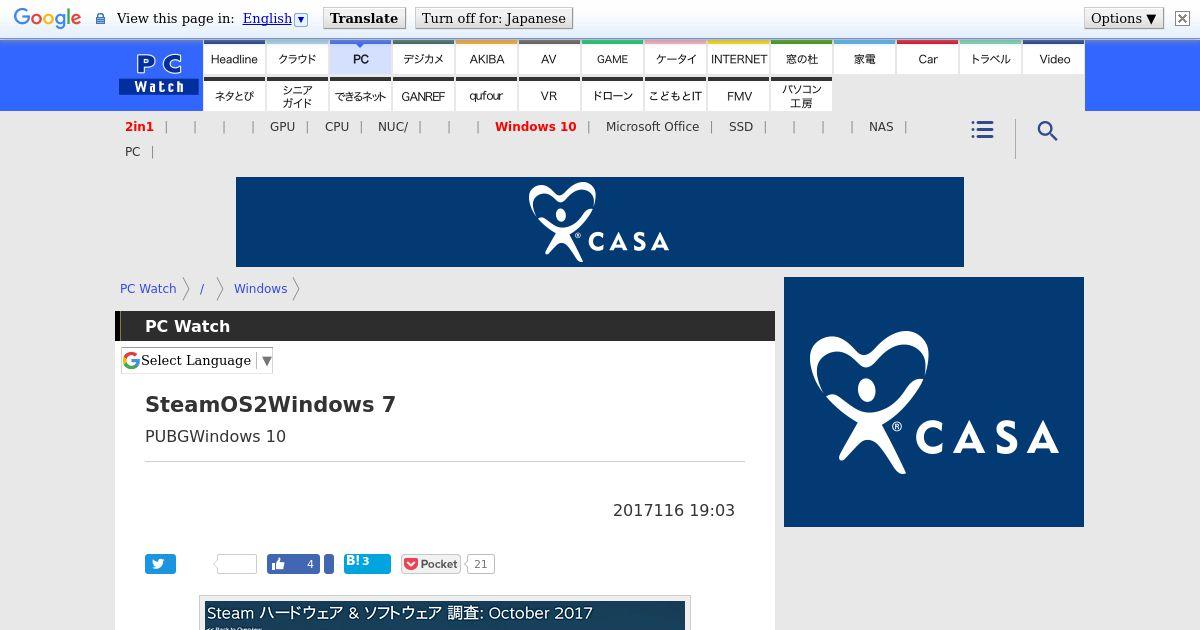Open the こどもとIT navigation tab

(675, 96)
